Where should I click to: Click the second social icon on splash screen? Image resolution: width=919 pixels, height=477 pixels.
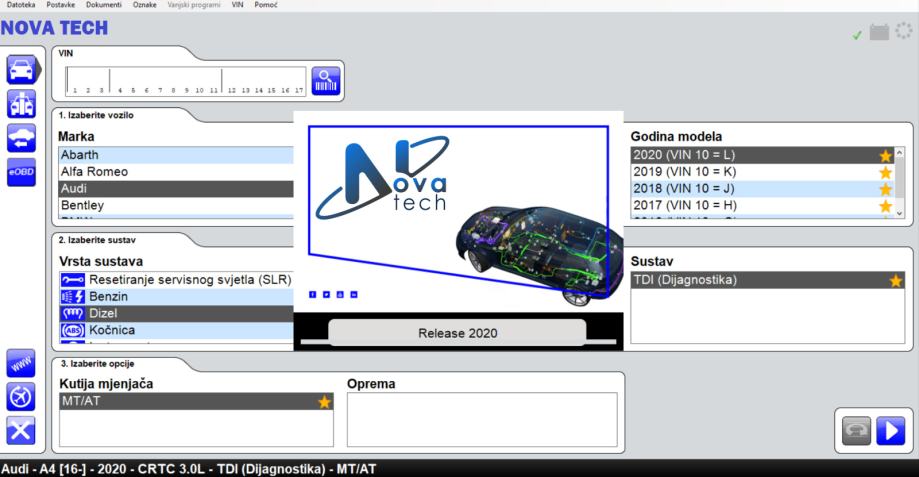[326, 294]
